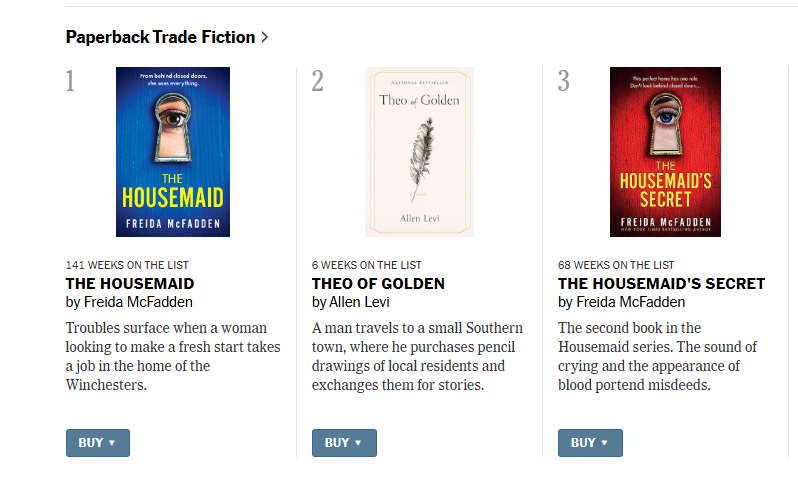Image resolution: width=798 pixels, height=490 pixels.
Task: Click THE HOUSEMAID'S SECRET title text
Action: point(661,284)
